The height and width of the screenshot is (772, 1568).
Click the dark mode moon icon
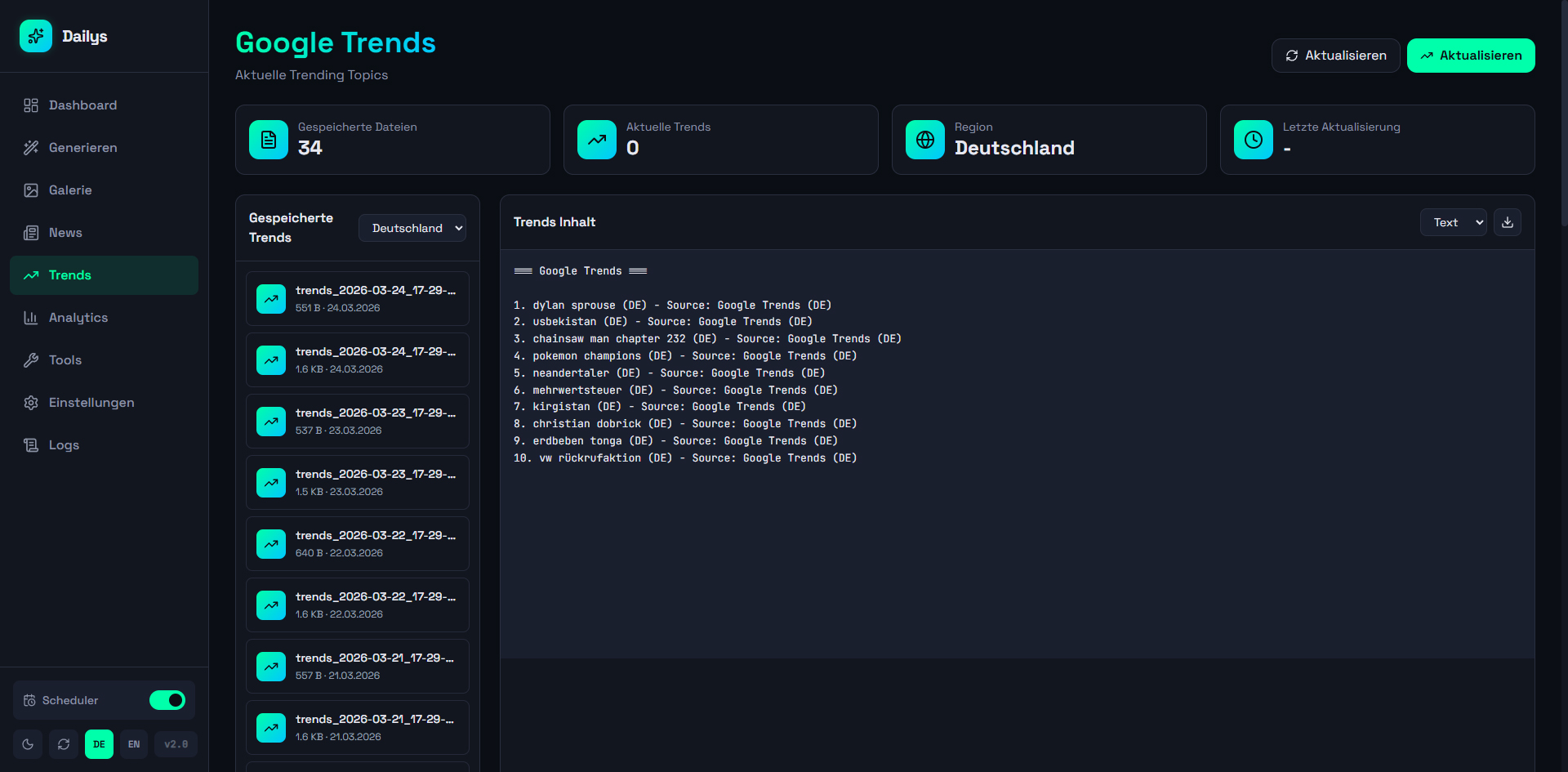[x=28, y=744]
